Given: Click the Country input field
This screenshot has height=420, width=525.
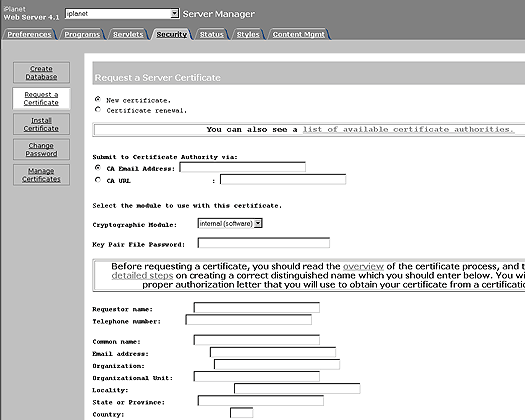Looking at the screenshot, I should [241, 413].
